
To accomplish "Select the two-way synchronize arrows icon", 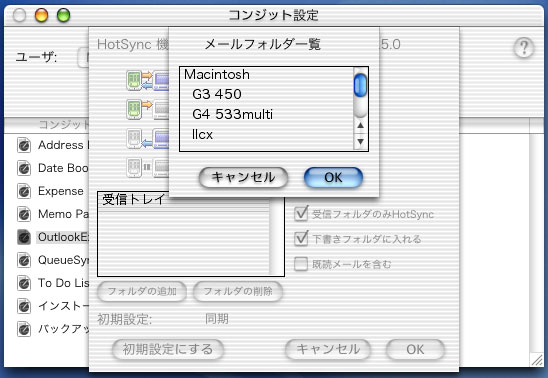I will (x=147, y=80).
